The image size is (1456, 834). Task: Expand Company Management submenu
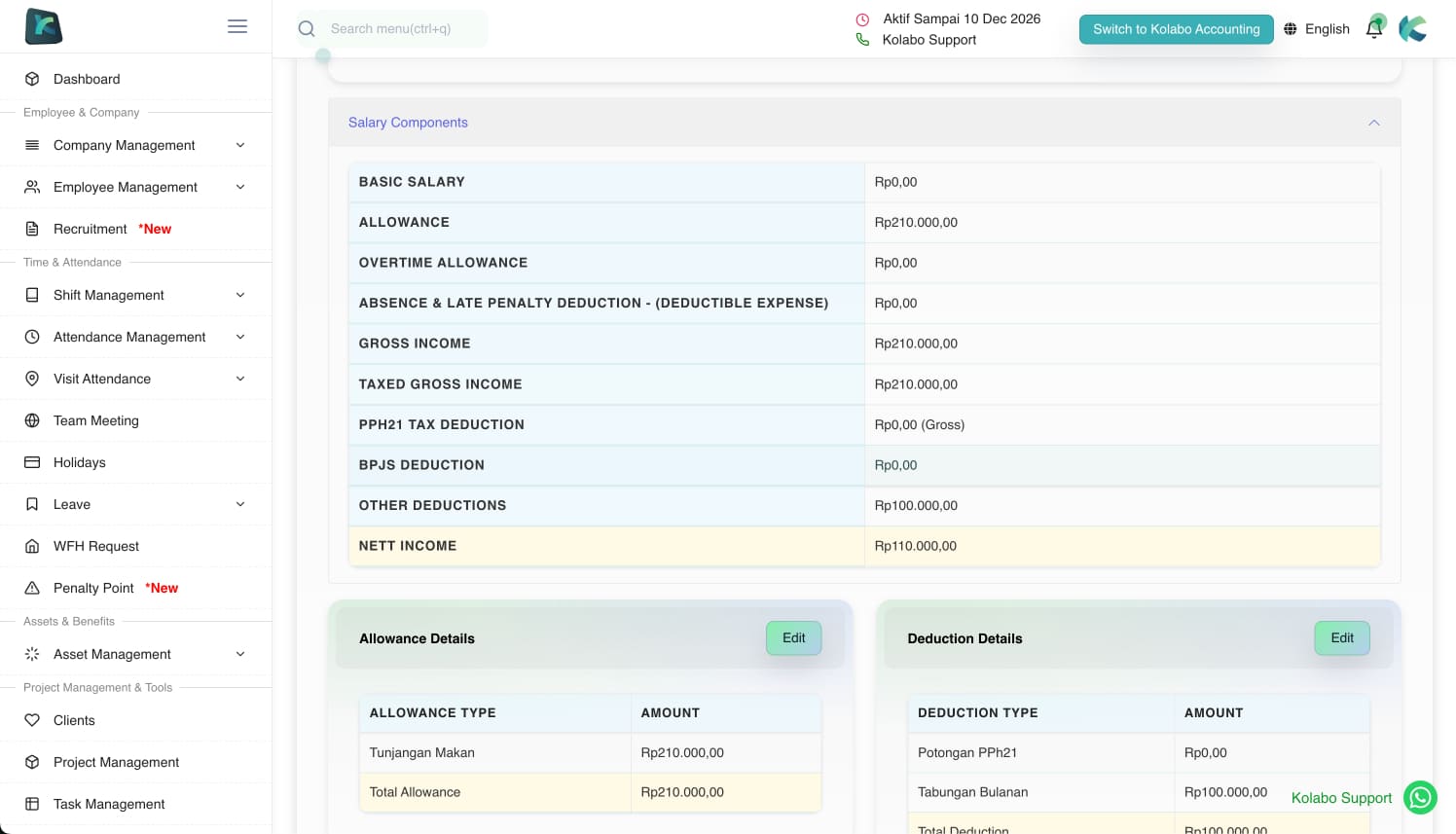coord(240,145)
